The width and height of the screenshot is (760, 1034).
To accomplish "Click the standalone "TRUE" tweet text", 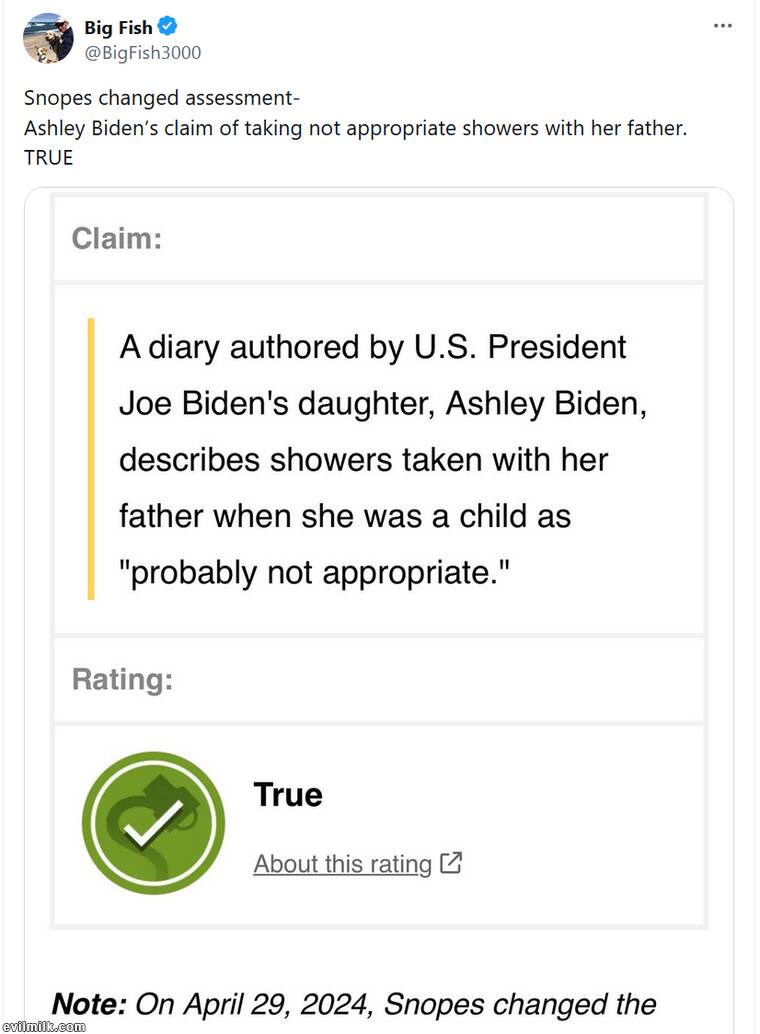I will pos(49,157).
